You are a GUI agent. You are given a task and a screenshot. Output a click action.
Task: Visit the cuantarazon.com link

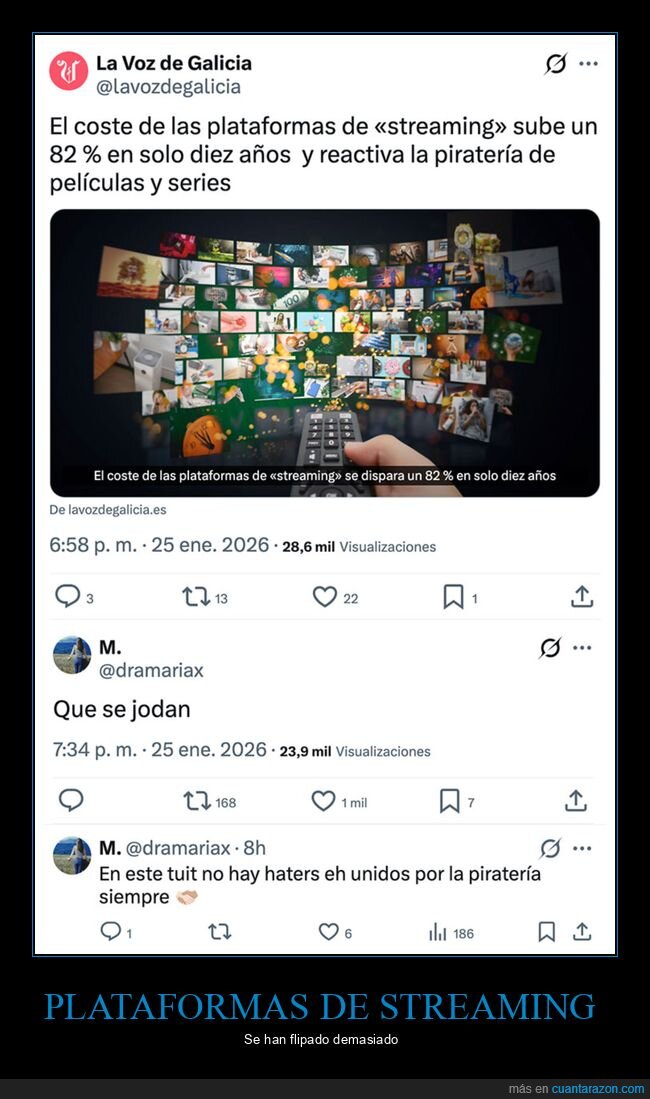point(597,1088)
